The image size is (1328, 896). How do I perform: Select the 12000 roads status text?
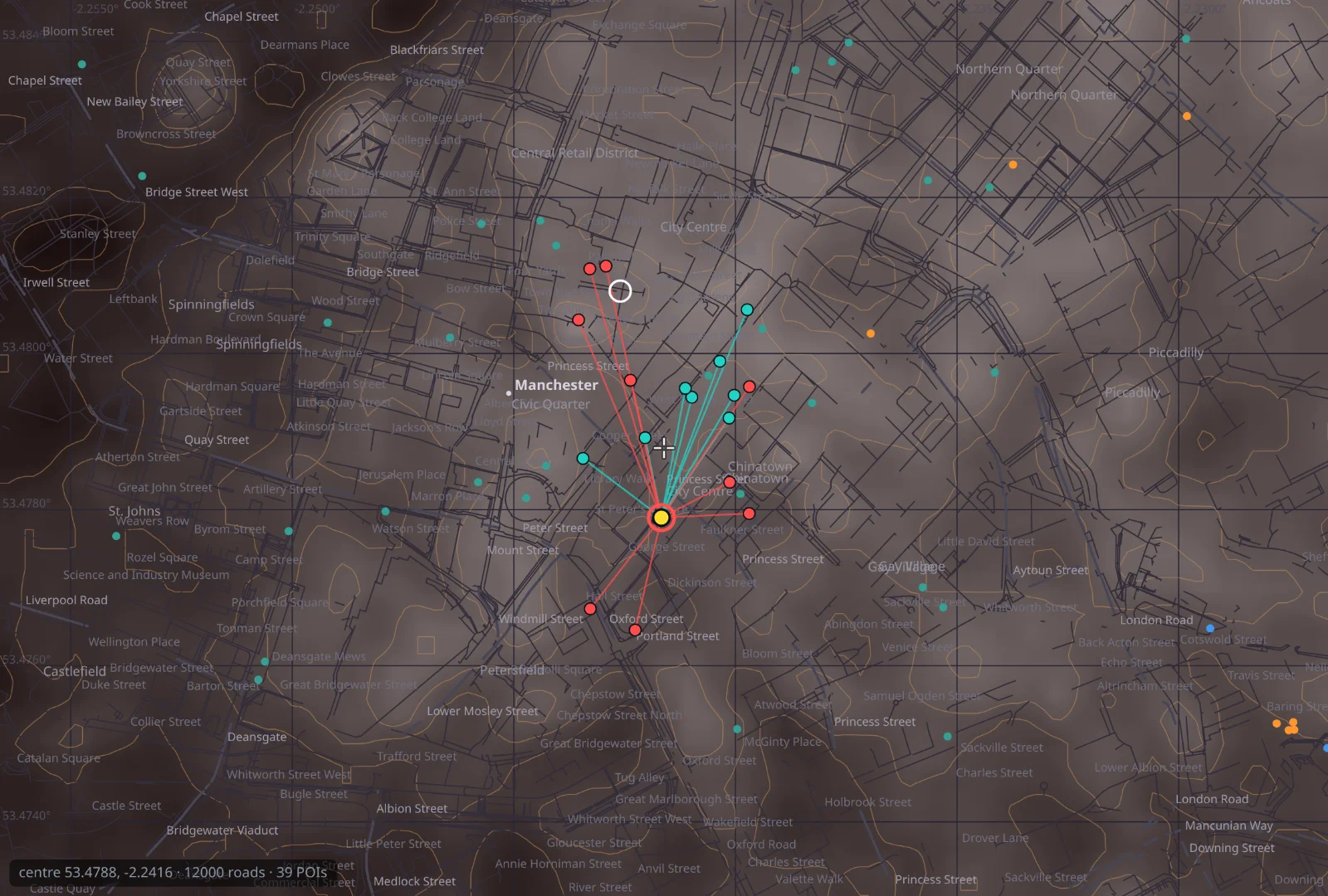pos(224,872)
